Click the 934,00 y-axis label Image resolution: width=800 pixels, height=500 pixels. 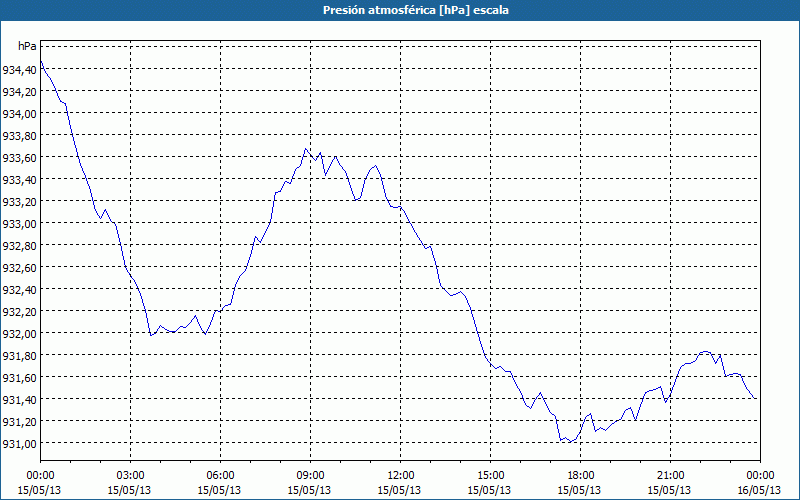click(20, 113)
